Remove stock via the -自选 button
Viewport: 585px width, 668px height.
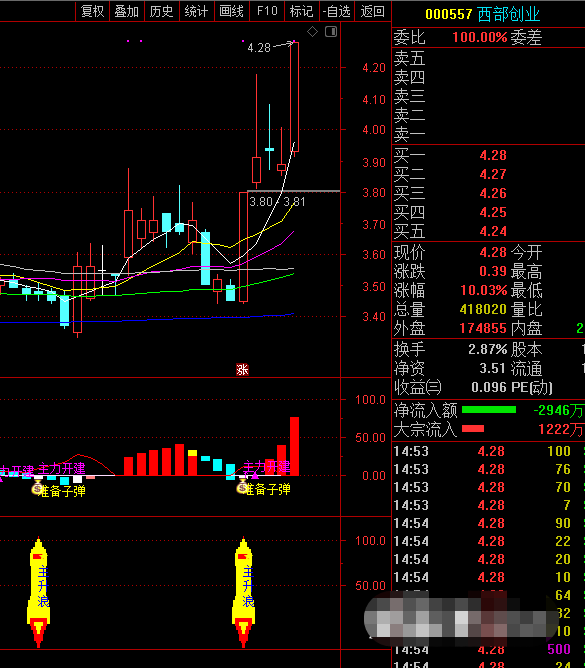[337, 11]
